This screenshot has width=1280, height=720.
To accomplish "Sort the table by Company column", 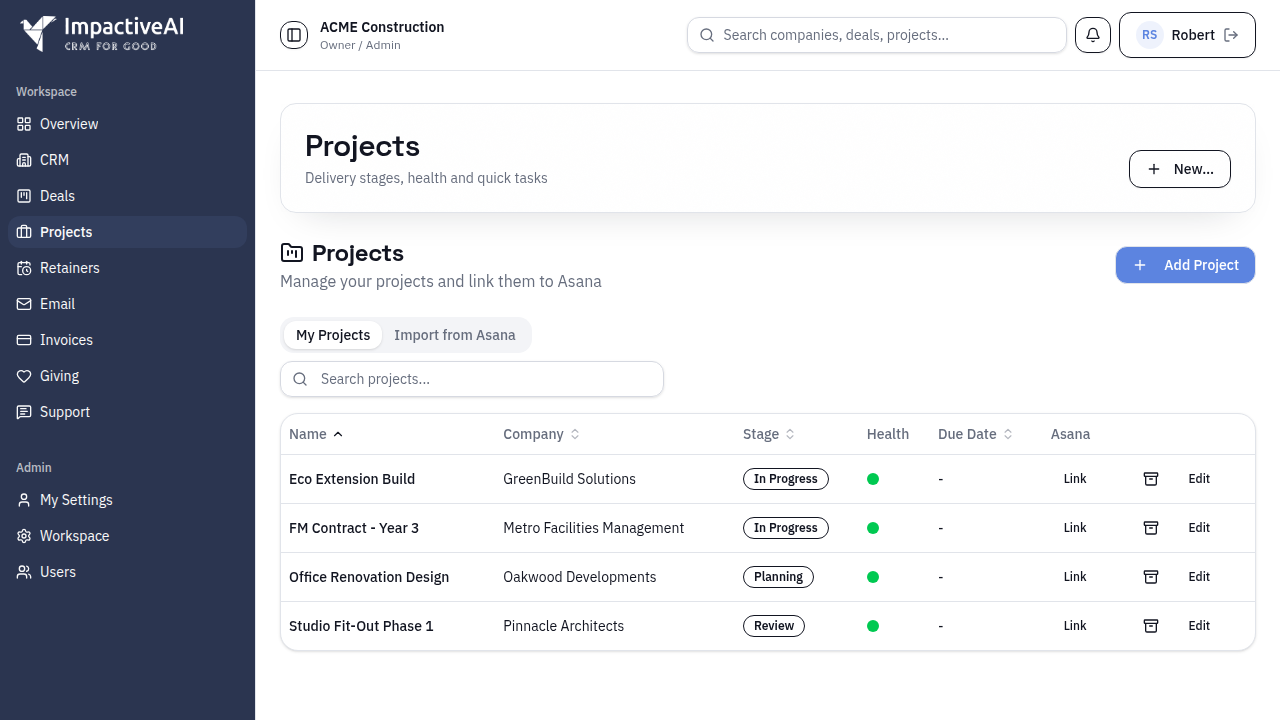I will coord(572,434).
